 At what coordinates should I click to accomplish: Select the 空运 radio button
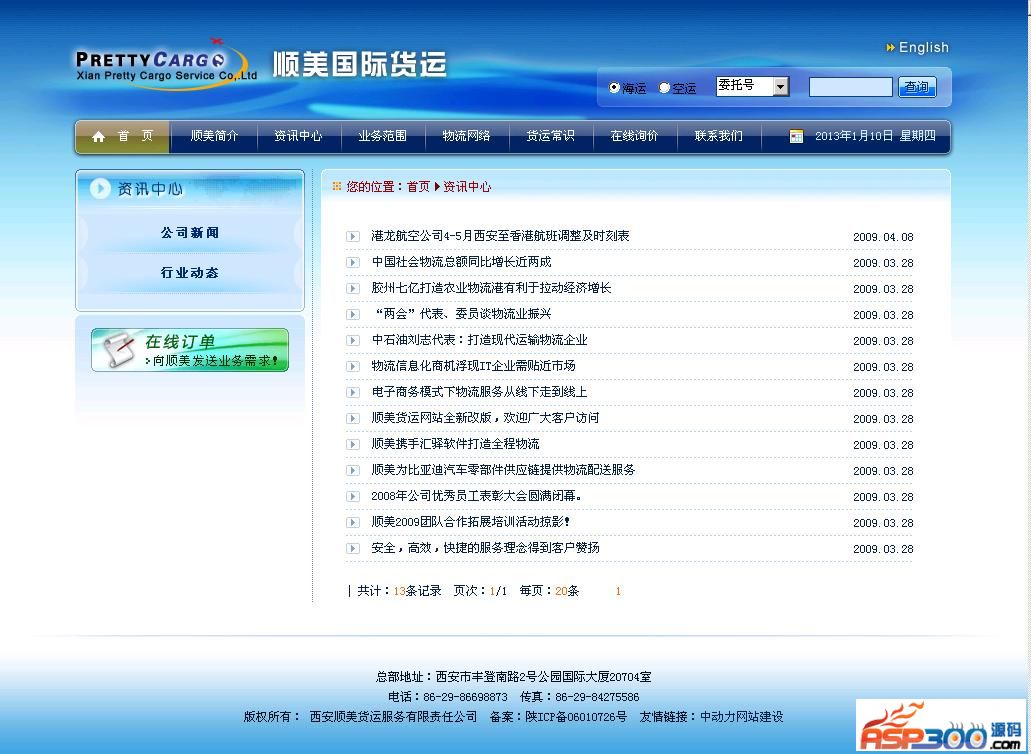coord(664,87)
